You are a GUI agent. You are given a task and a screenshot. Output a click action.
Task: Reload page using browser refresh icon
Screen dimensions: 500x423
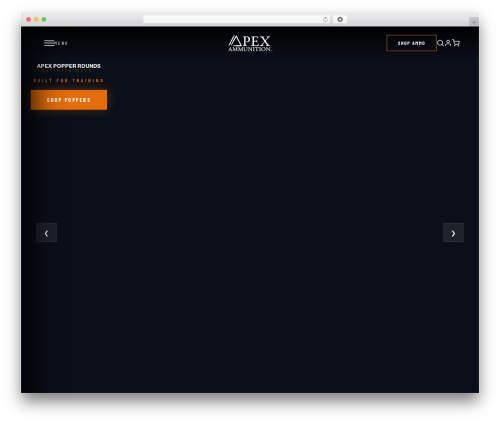pyautogui.click(x=325, y=19)
